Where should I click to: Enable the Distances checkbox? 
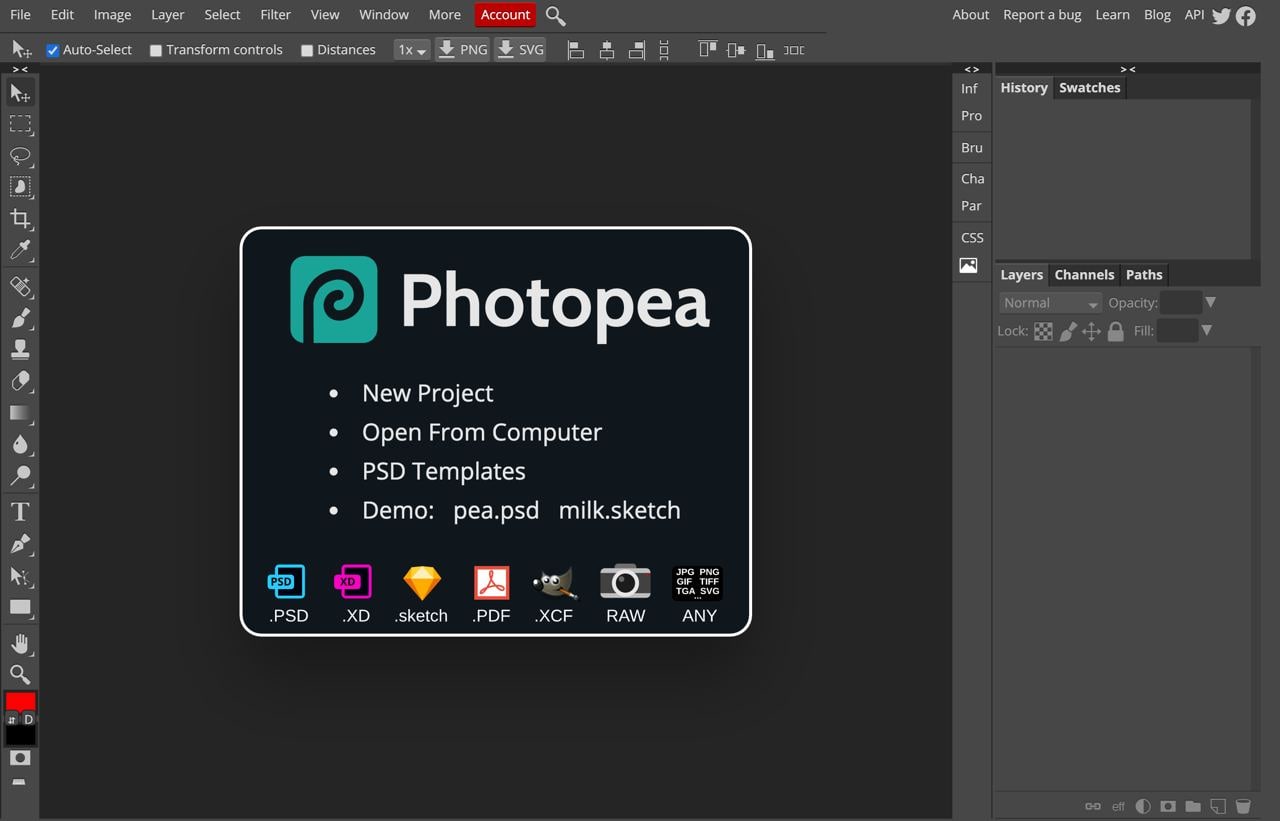[307, 50]
